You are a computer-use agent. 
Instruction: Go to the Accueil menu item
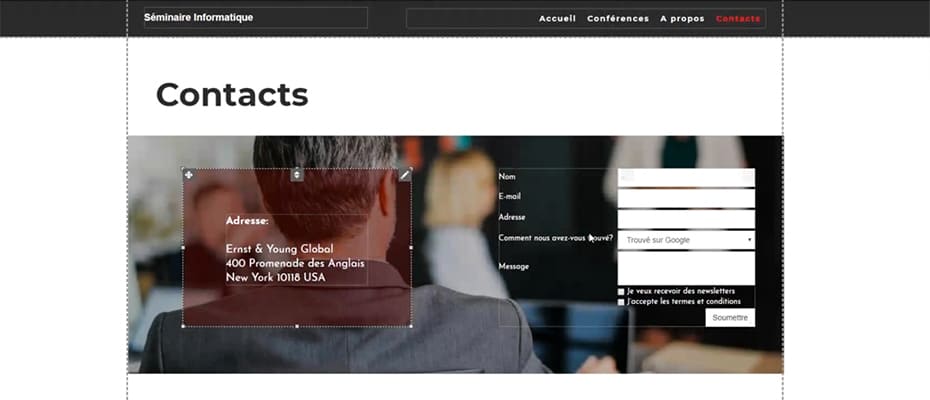click(558, 18)
